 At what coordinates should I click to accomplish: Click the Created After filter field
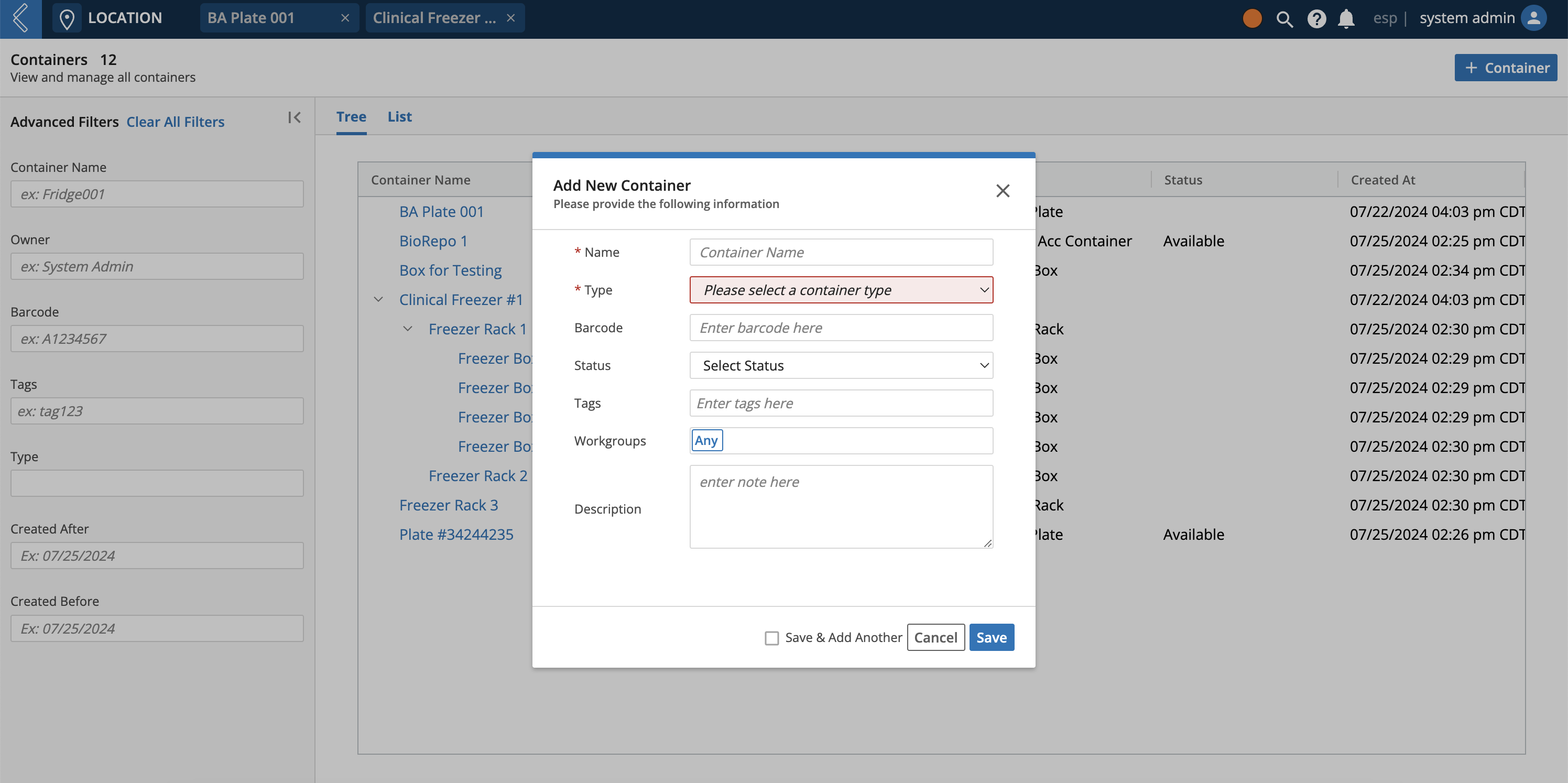[157, 556]
